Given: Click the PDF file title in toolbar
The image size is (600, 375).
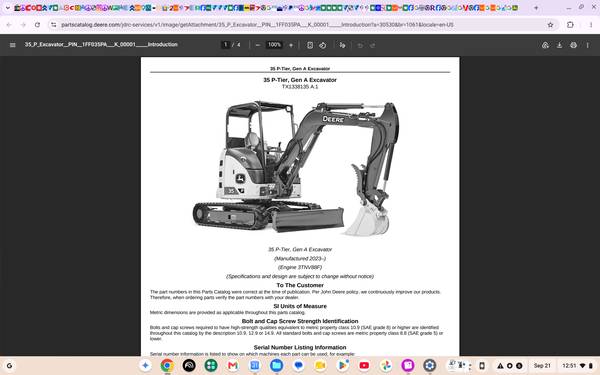Looking at the screenshot, I should coord(101,44).
